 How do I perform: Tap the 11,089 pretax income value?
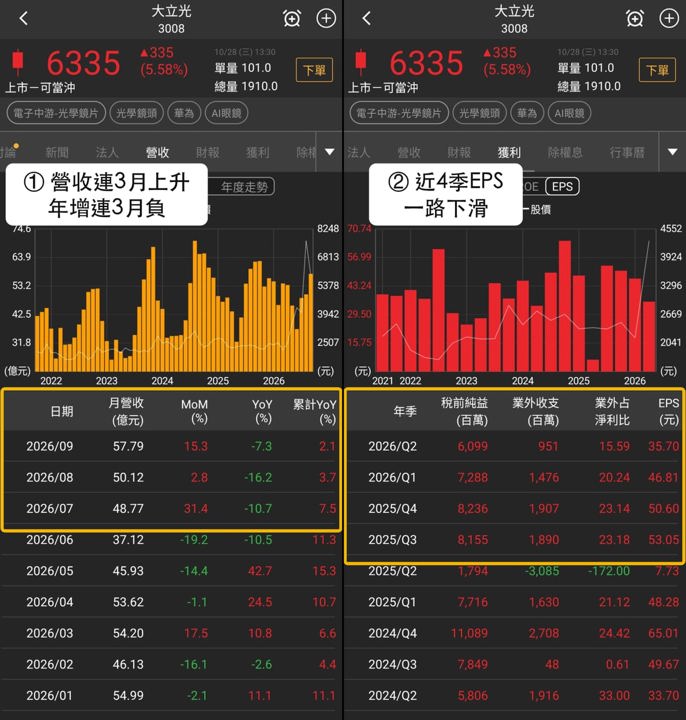click(469, 634)
